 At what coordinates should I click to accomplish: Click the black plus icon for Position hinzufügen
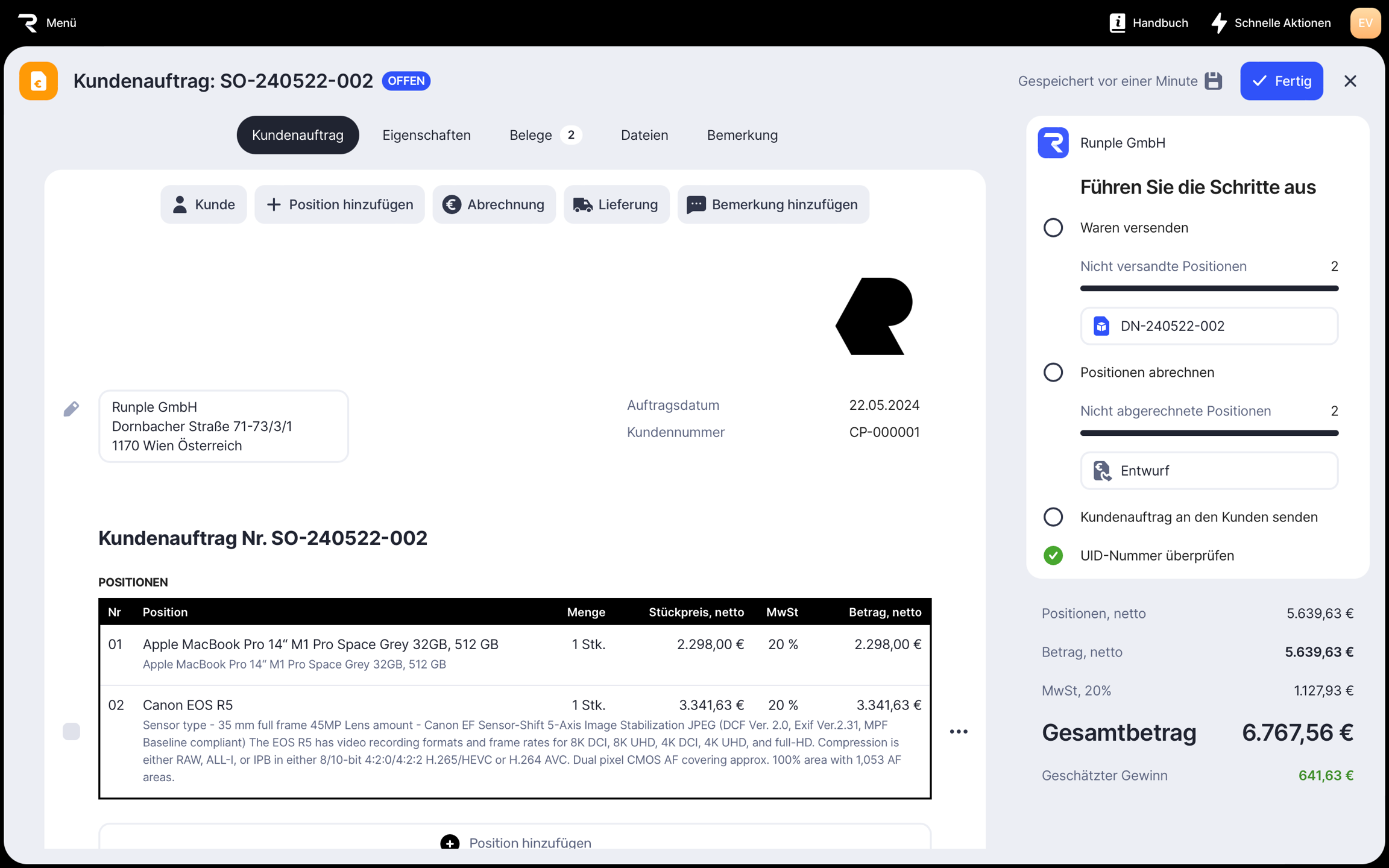(x=450, y=842)
